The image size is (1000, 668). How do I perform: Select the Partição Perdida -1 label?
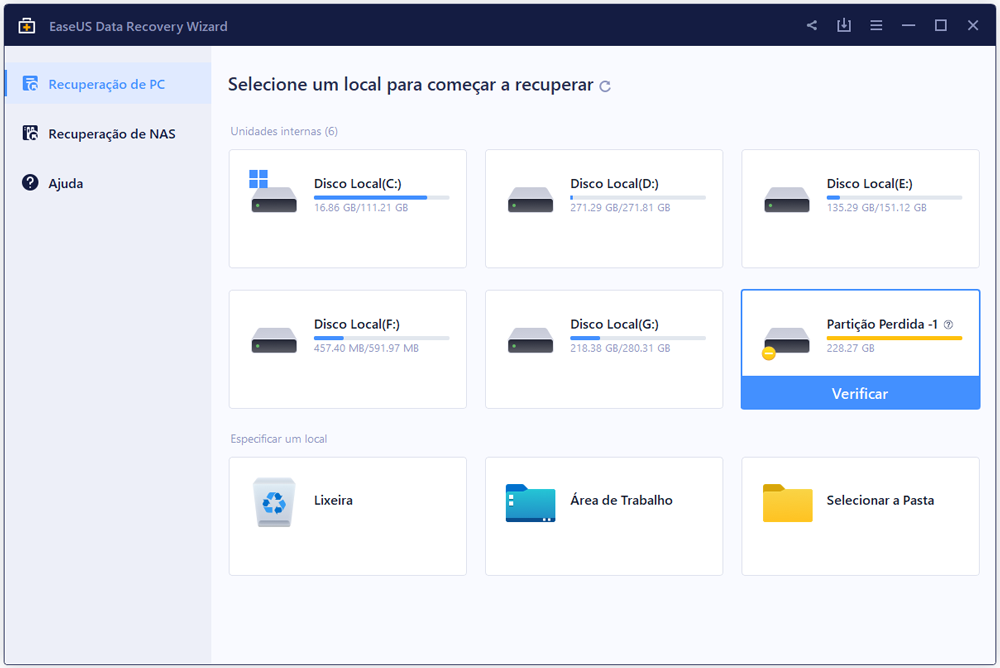coord(882,324)
